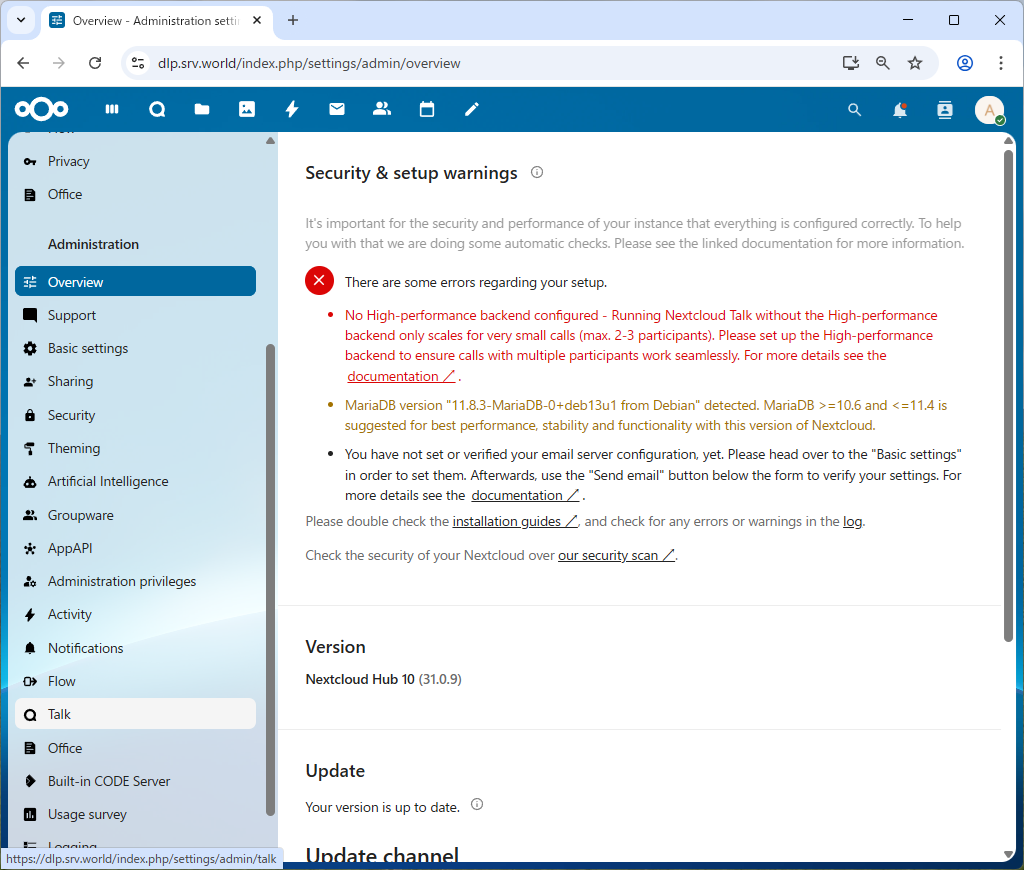Open the Photos app icon

point(247,110)
